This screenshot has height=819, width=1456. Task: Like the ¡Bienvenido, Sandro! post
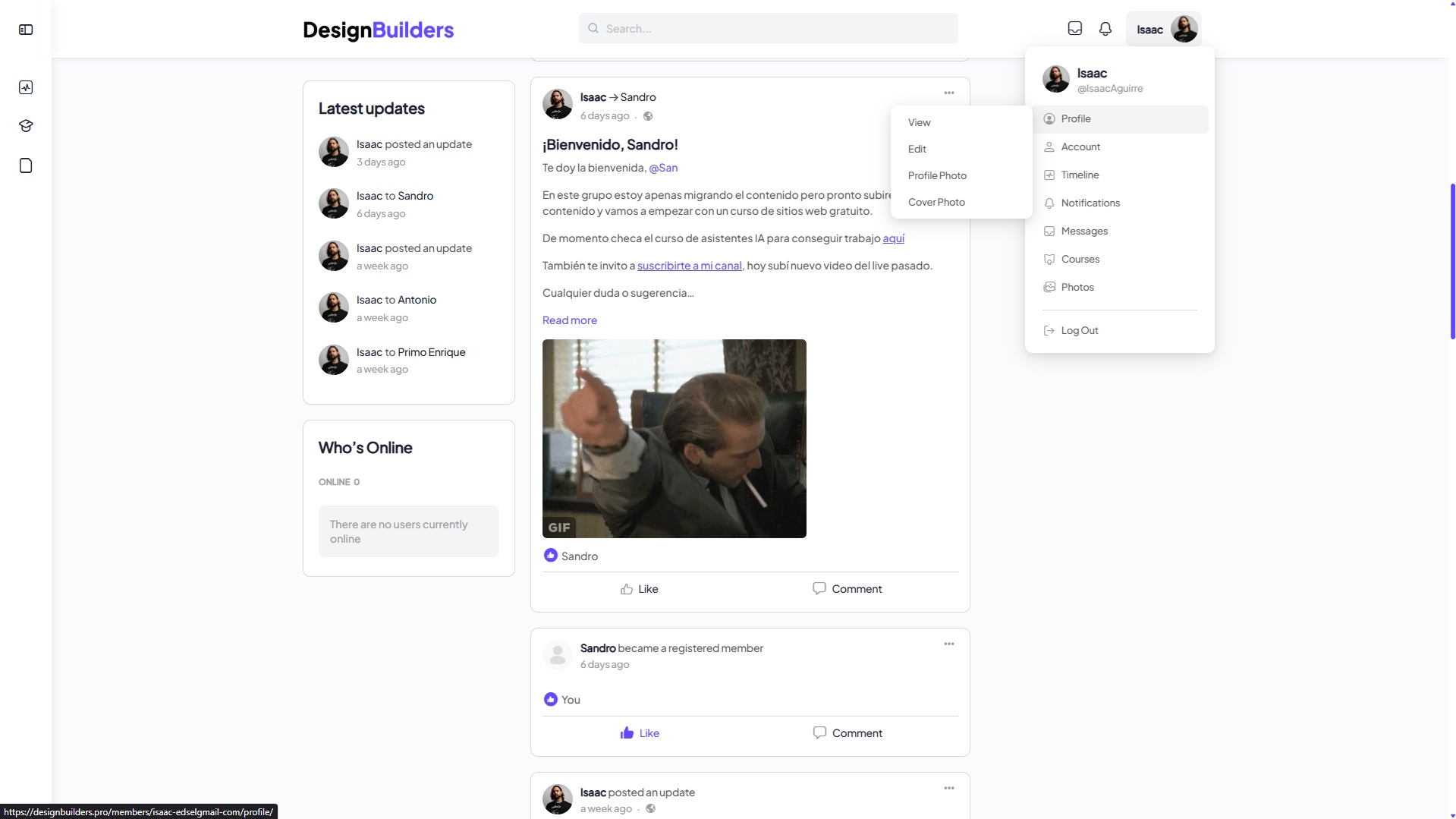639,589
